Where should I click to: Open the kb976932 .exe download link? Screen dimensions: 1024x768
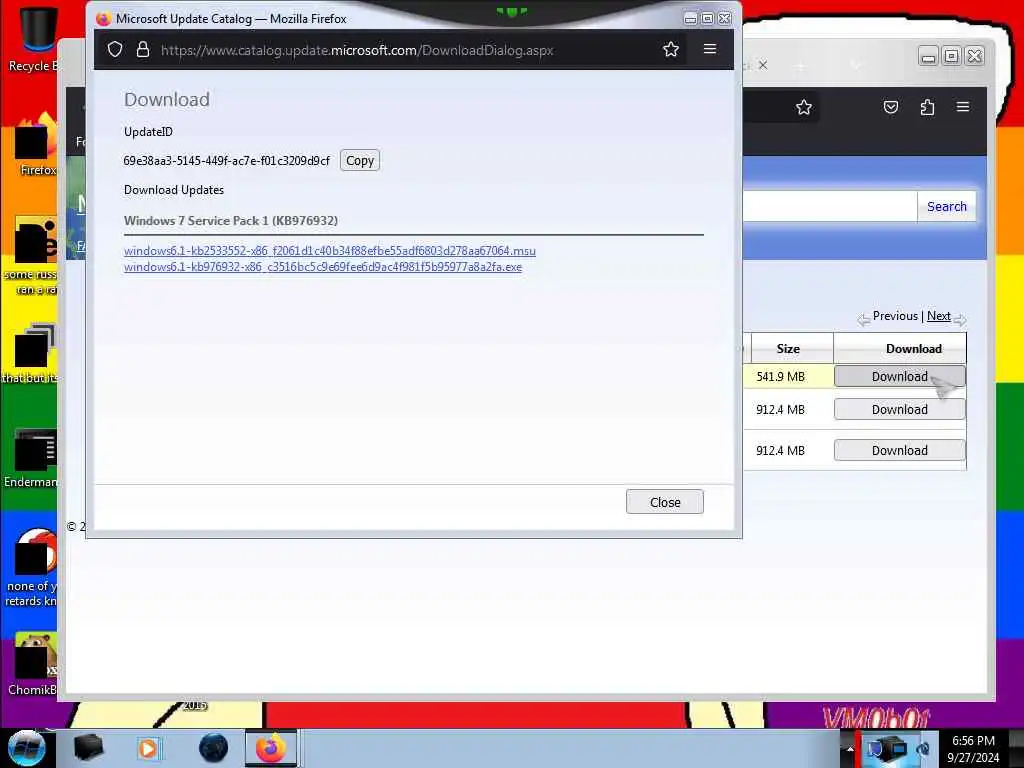point(323,267)
